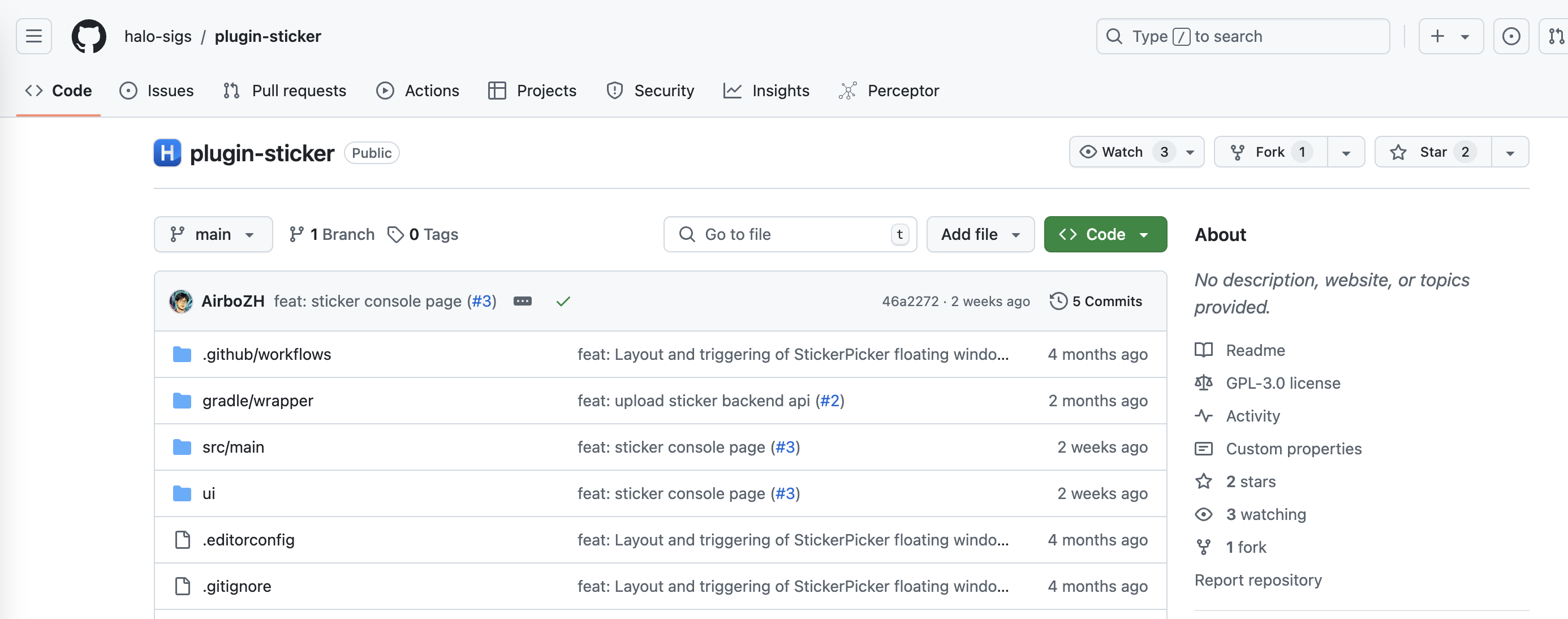Switch to the Security tab
1568x619 pixels.
[650, 91]
